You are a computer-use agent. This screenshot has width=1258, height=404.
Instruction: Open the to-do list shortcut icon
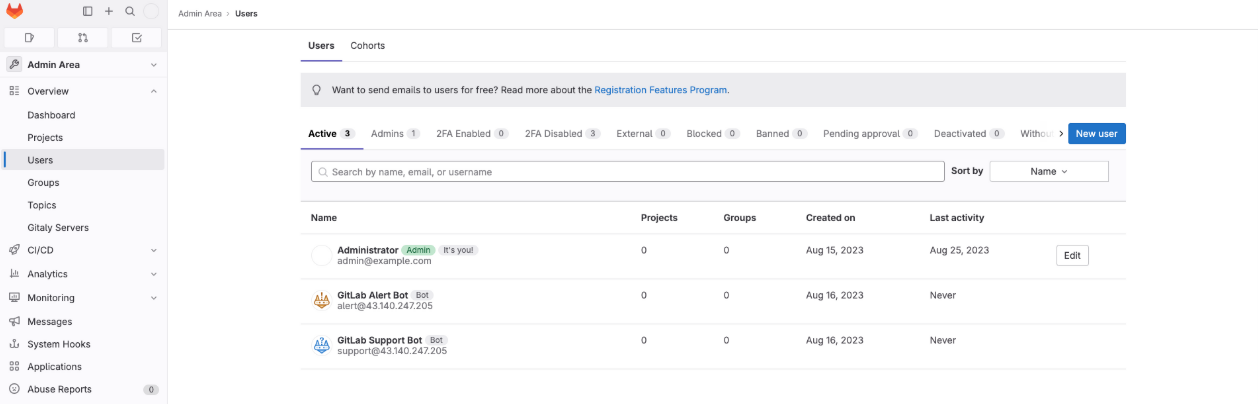[137, 37]
